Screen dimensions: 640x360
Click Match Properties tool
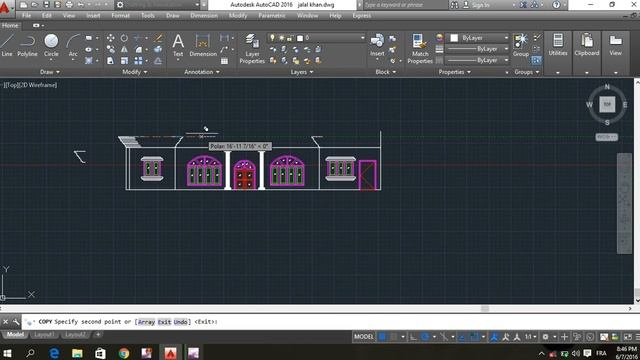pos(420,49)
